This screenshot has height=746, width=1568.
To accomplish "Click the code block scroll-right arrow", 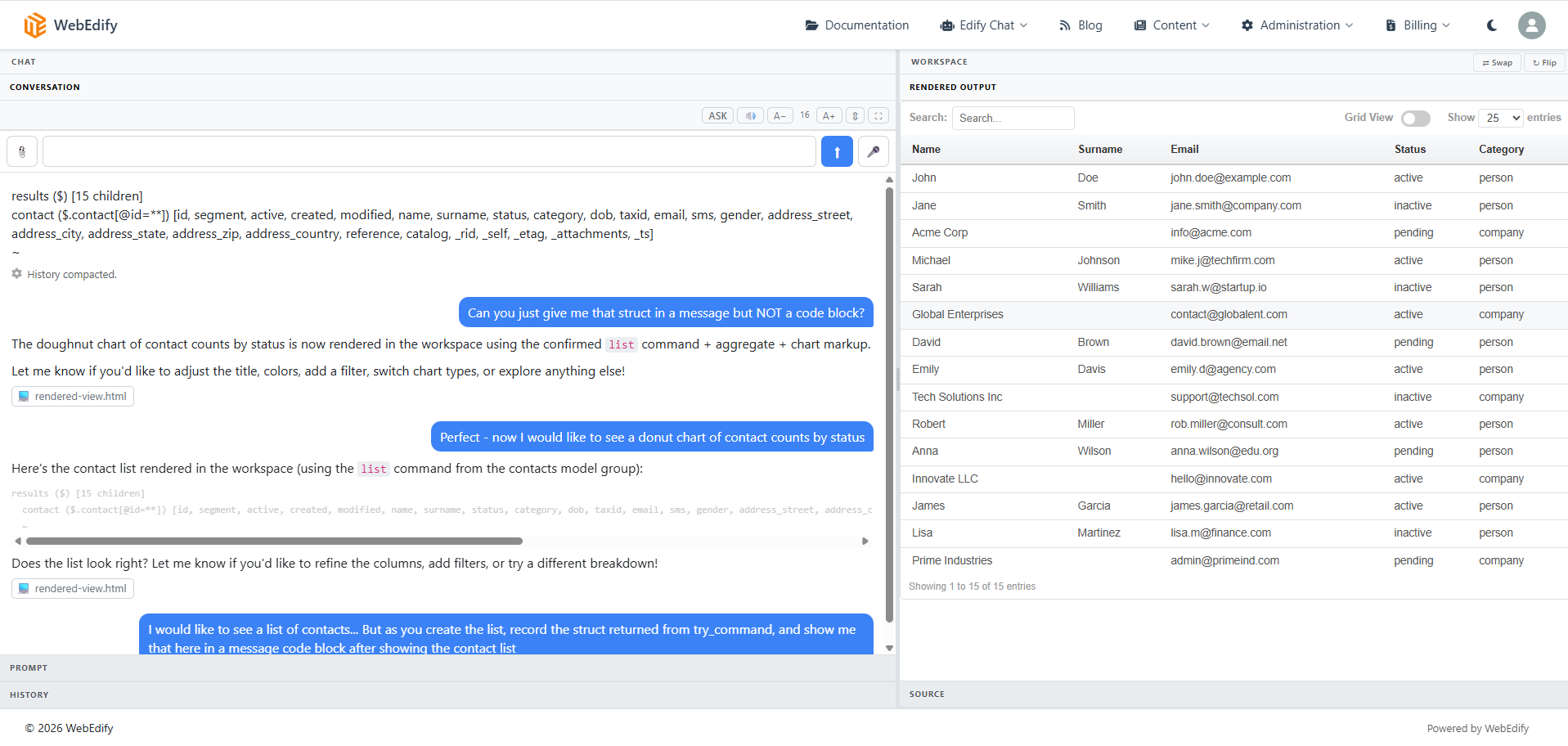I will pyautogui.click(x=865, y=541).
